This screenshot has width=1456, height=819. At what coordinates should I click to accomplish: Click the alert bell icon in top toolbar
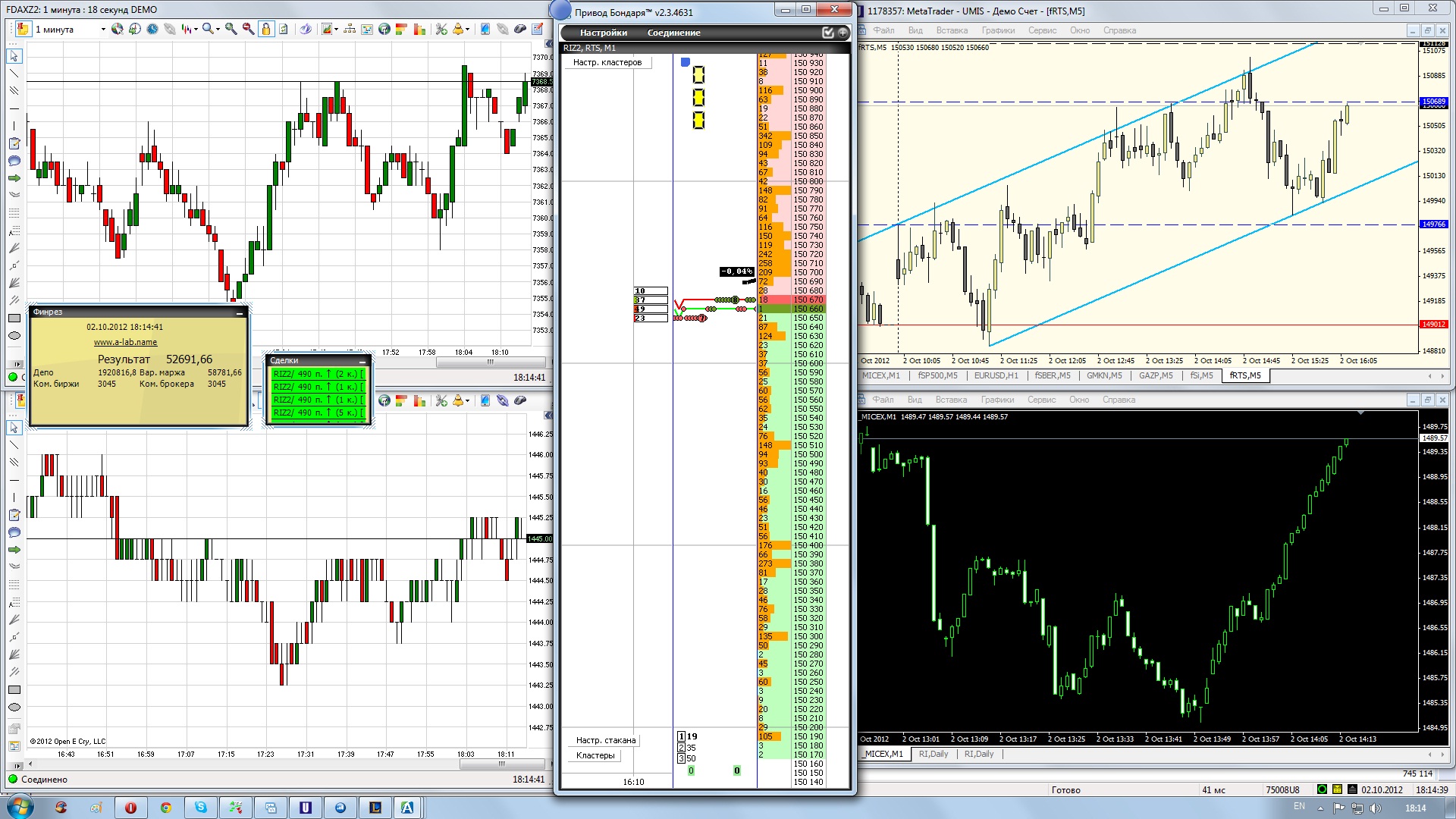tap(457, 29)
